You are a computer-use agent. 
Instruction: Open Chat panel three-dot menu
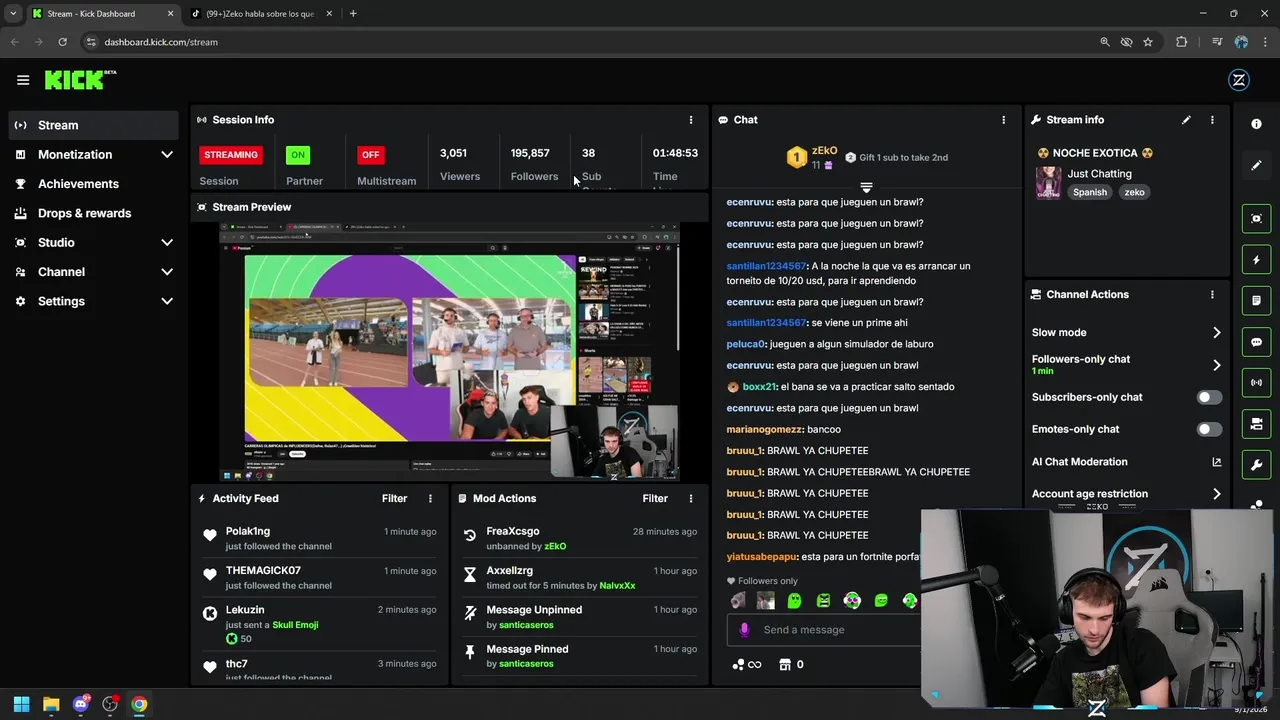click(x=1004, y=120)
